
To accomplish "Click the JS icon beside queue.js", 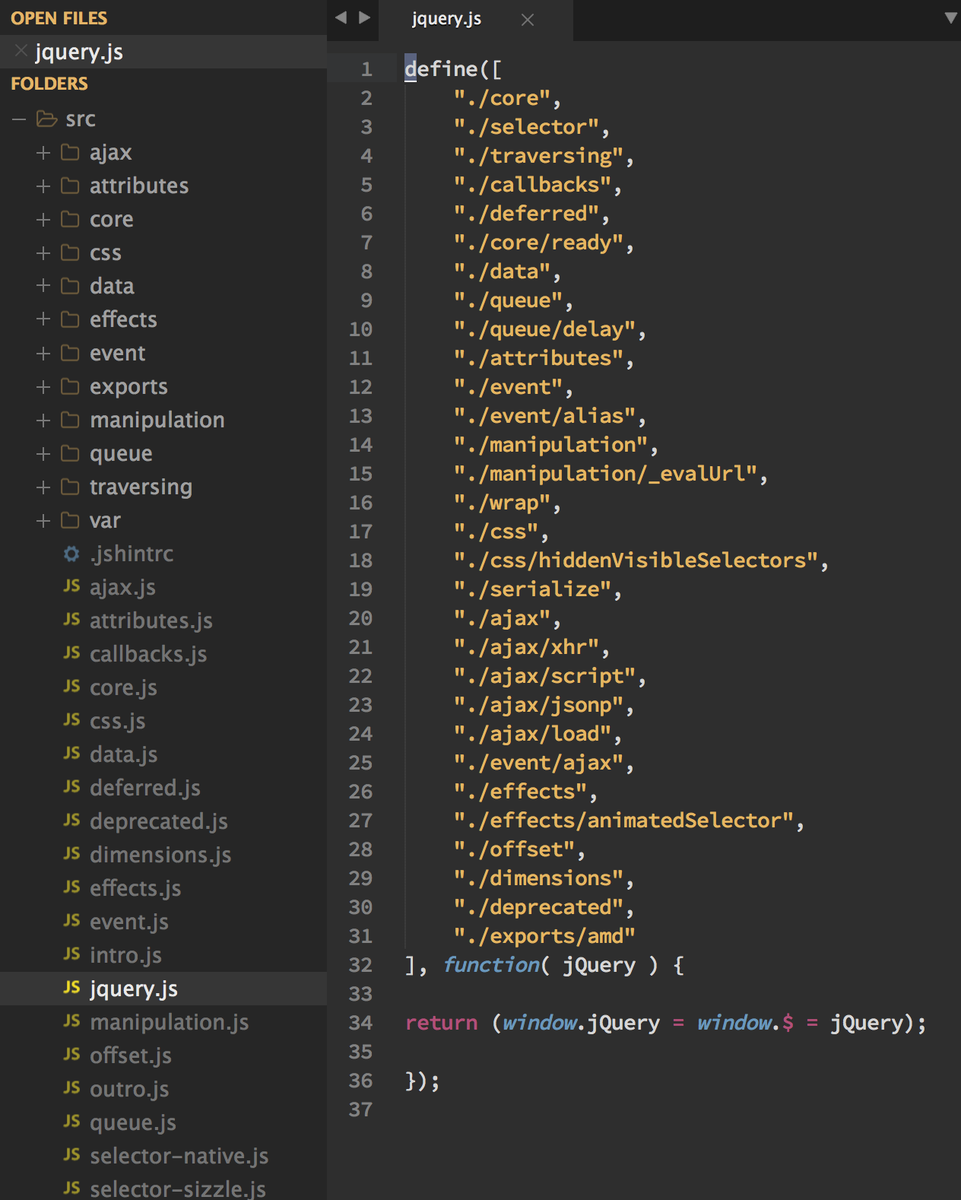I will (x=71, y=1122).
